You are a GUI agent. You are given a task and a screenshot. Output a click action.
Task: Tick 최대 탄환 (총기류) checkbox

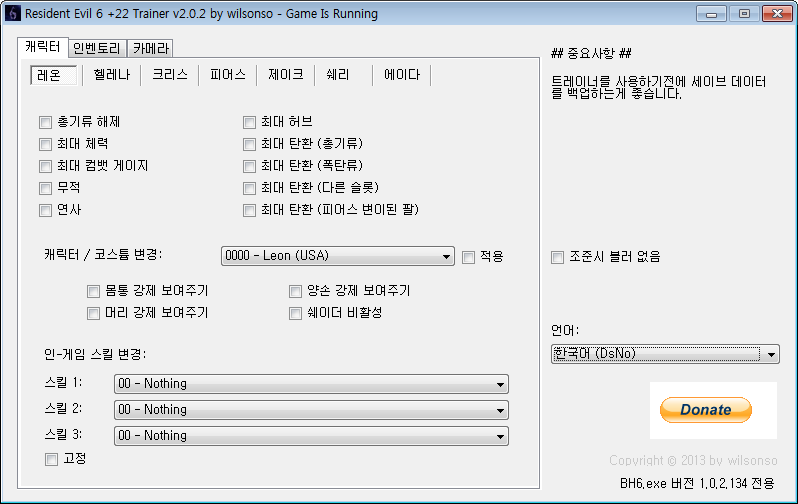(x=249, y=144)
